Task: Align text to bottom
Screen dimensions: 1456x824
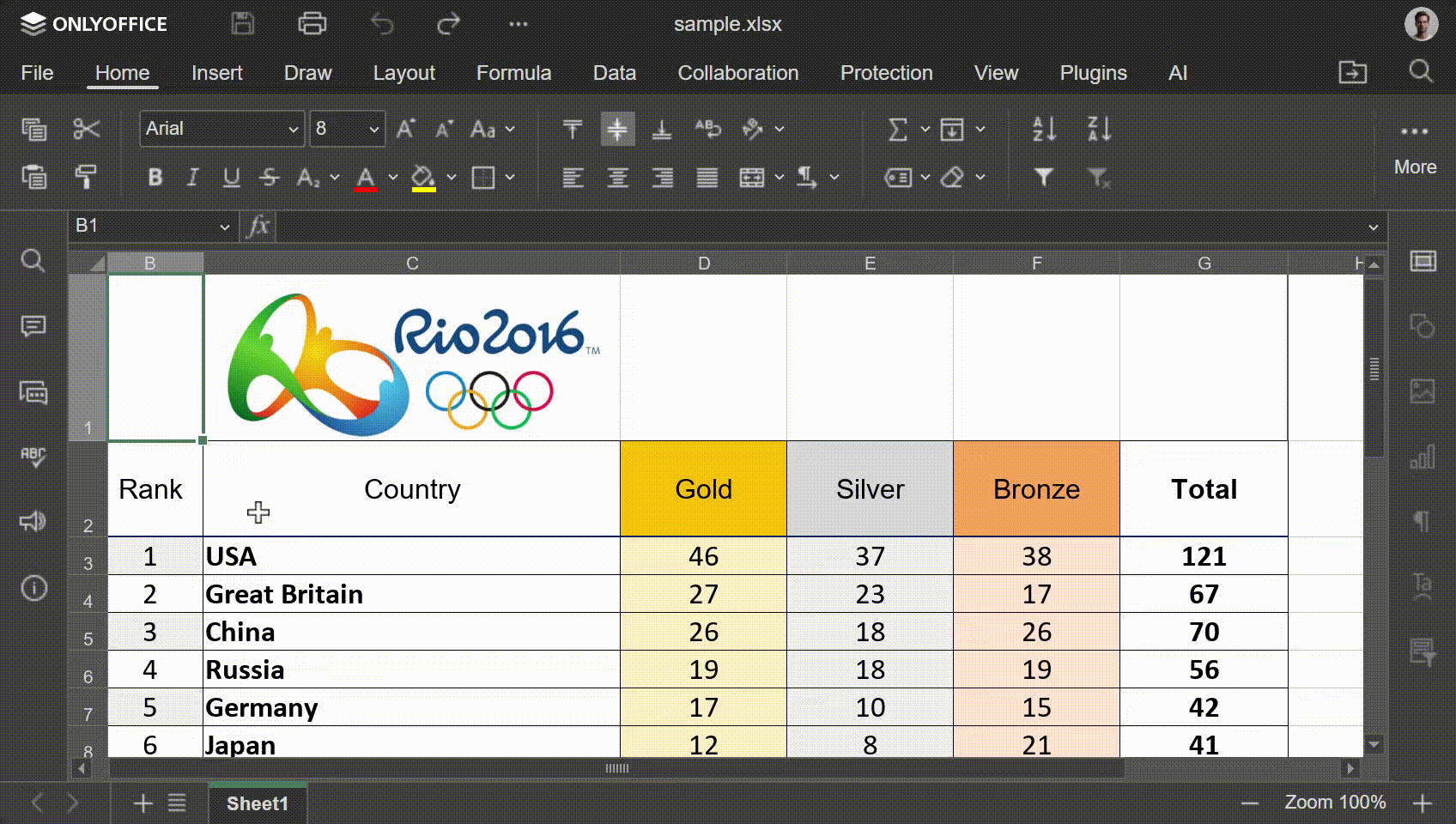Action: (x=662, y=130)
